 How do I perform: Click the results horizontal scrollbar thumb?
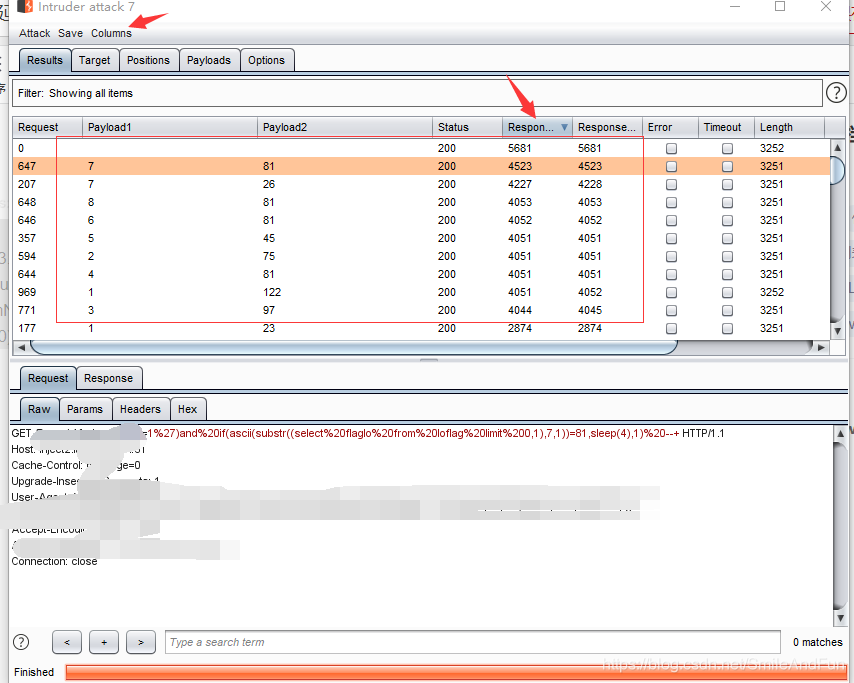[x=354, y=347]
